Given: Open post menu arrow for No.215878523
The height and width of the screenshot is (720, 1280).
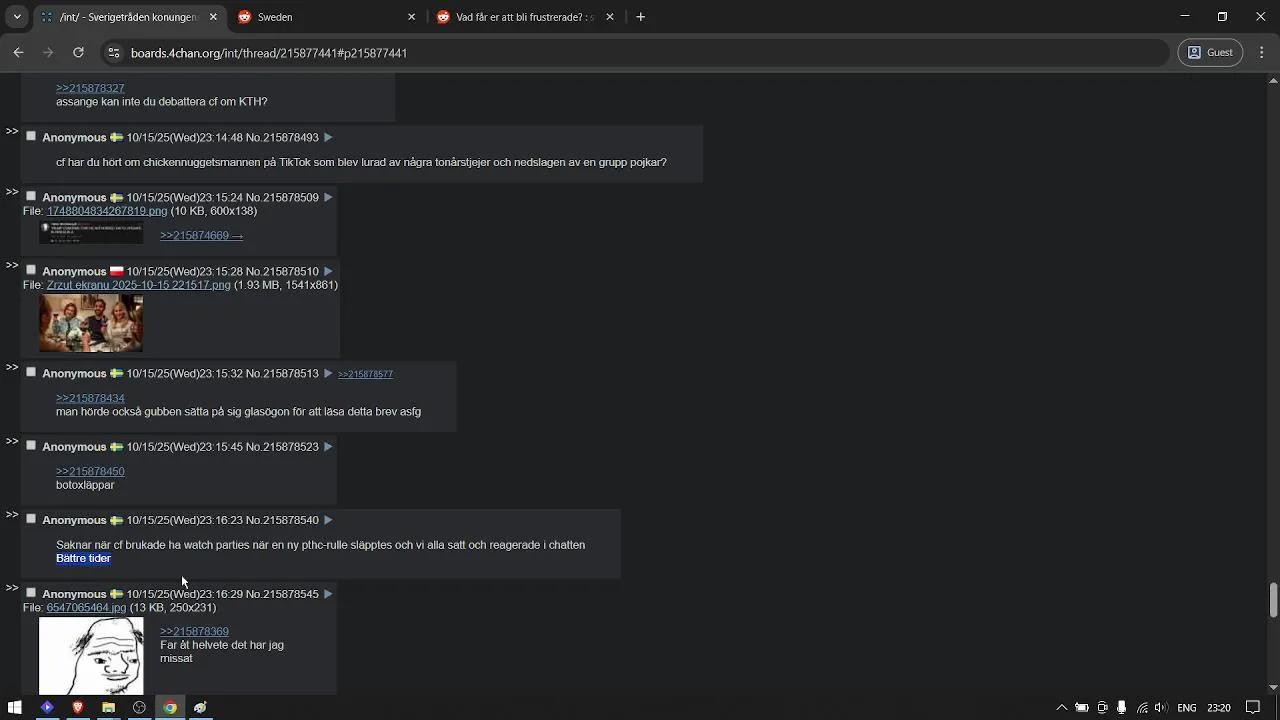Looking at the screenshot, I should point(328,446).
